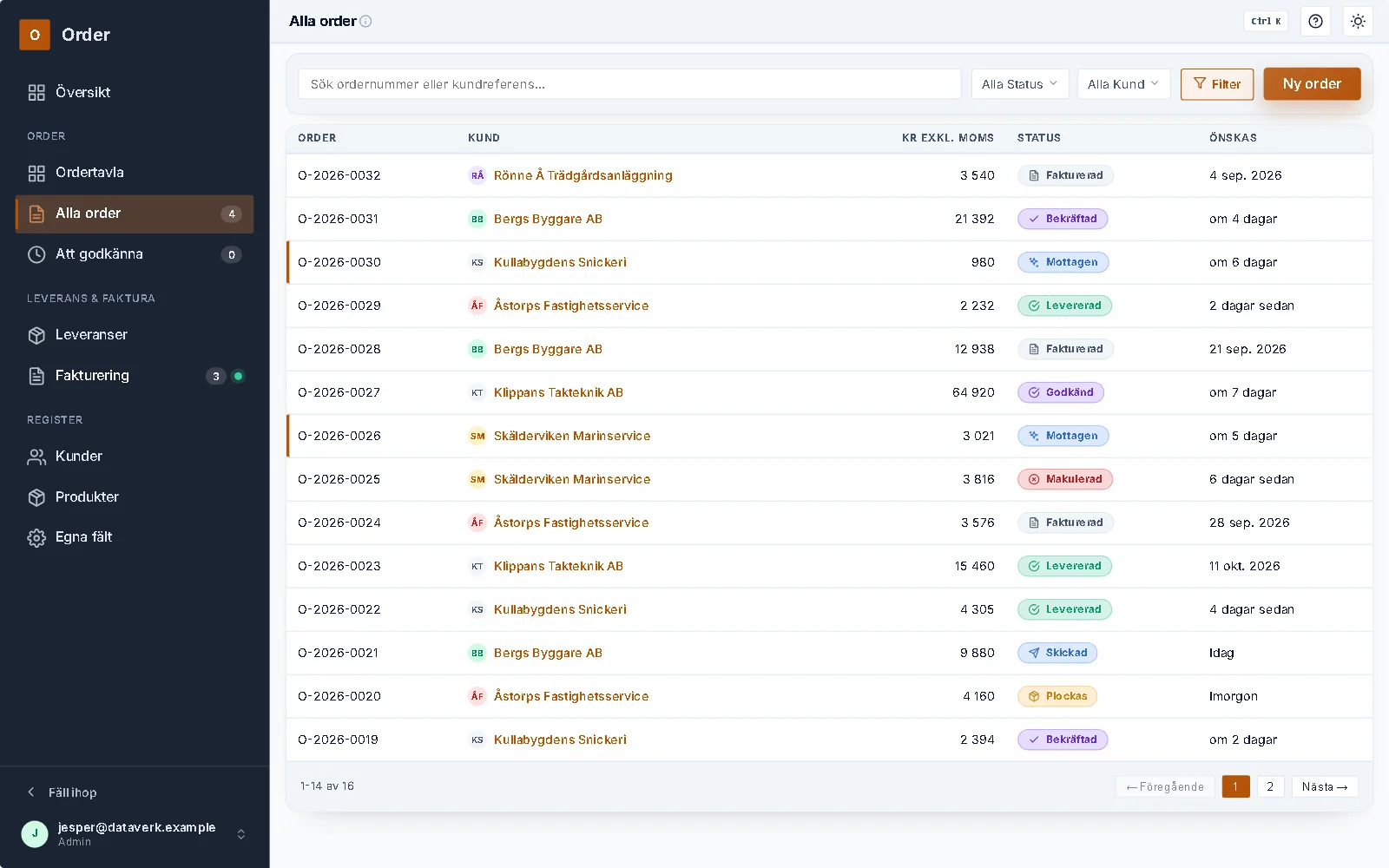Image resolution: width=1389 pixels, height=868 pixels.
Task: Click the Nästa next page button
Action: (1325, 786)
